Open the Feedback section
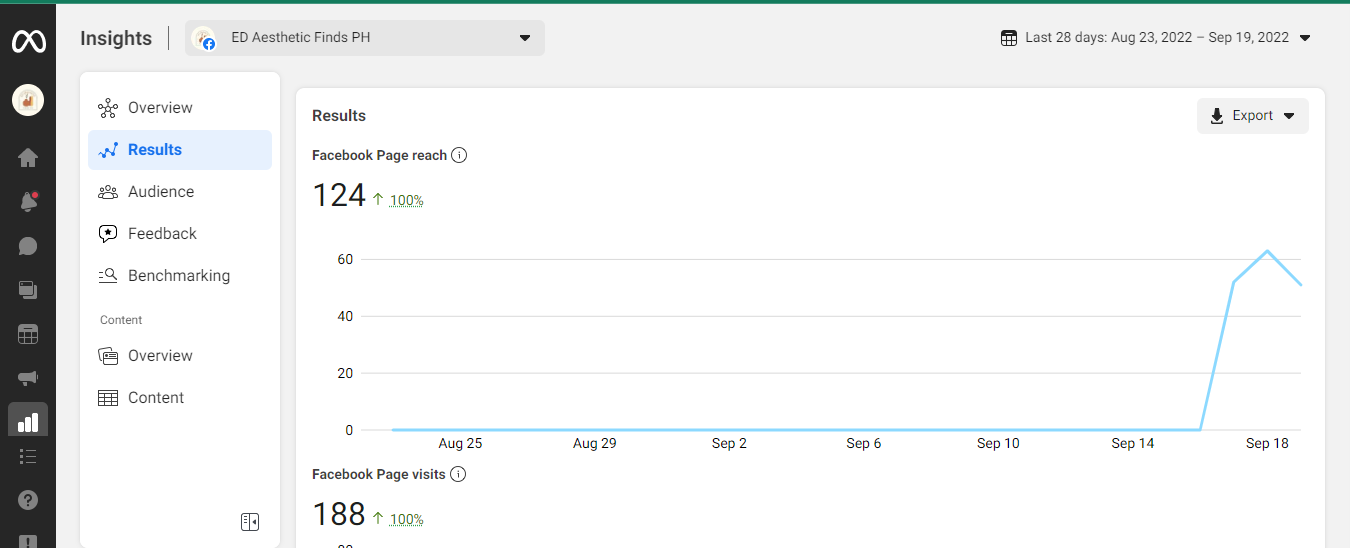This screenshot has width=1350, height=548. pos(161,234)
